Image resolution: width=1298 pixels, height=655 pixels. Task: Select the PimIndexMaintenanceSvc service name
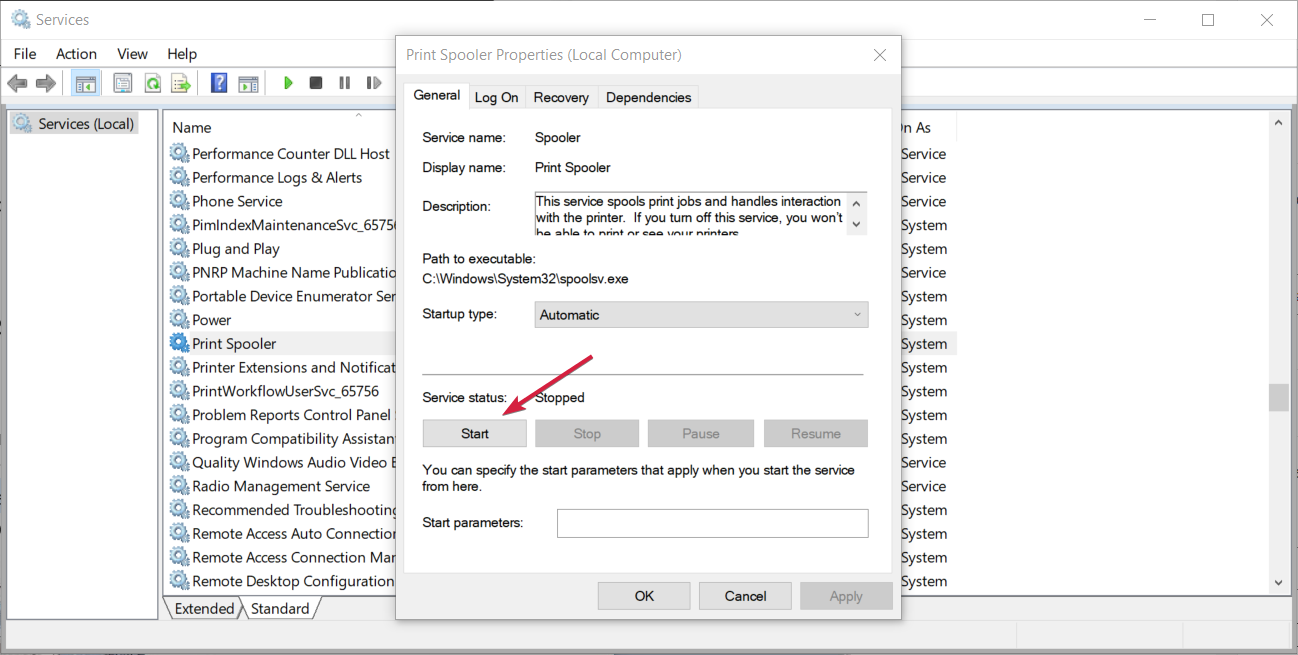[295, 225]
